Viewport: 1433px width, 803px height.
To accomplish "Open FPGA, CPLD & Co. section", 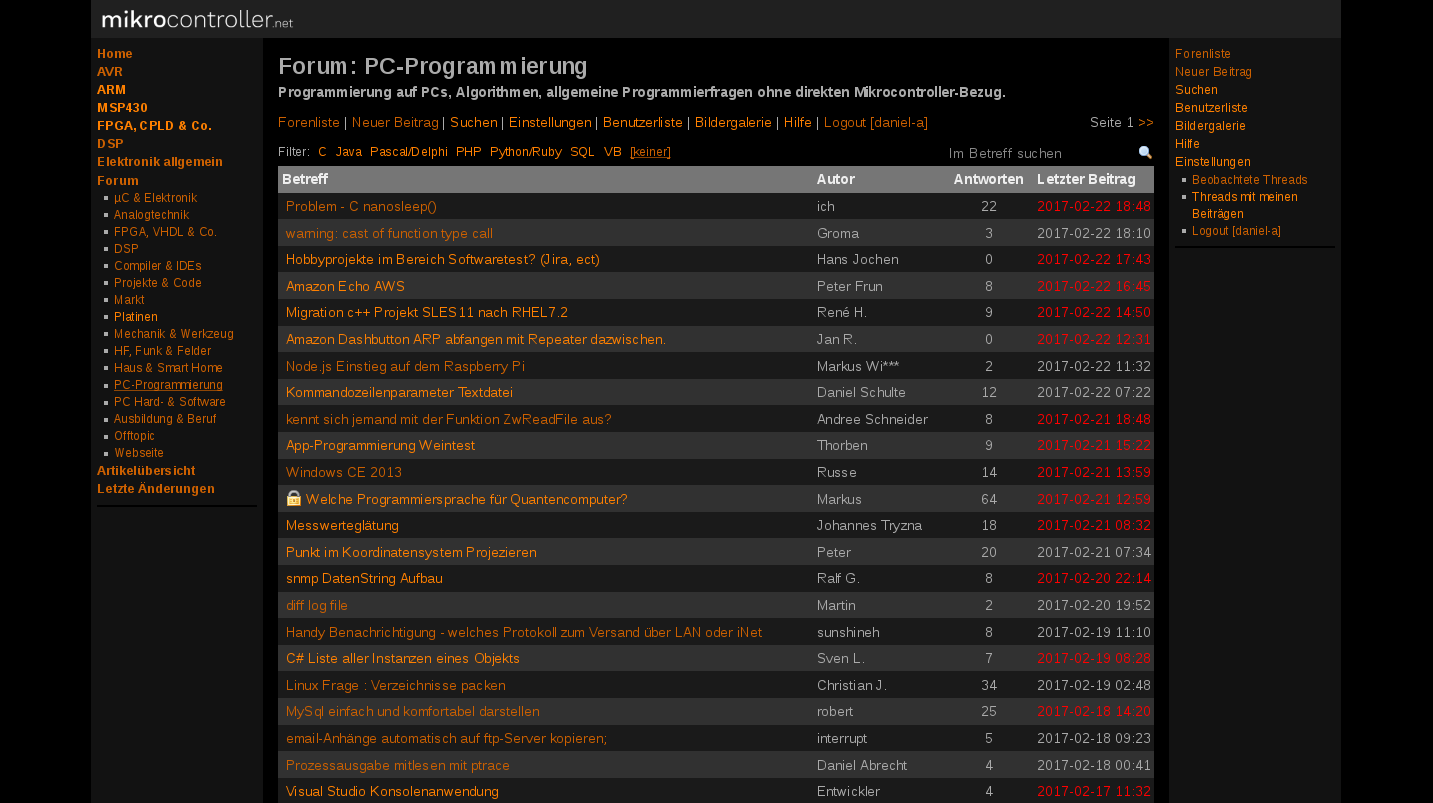I will (154, 126).
